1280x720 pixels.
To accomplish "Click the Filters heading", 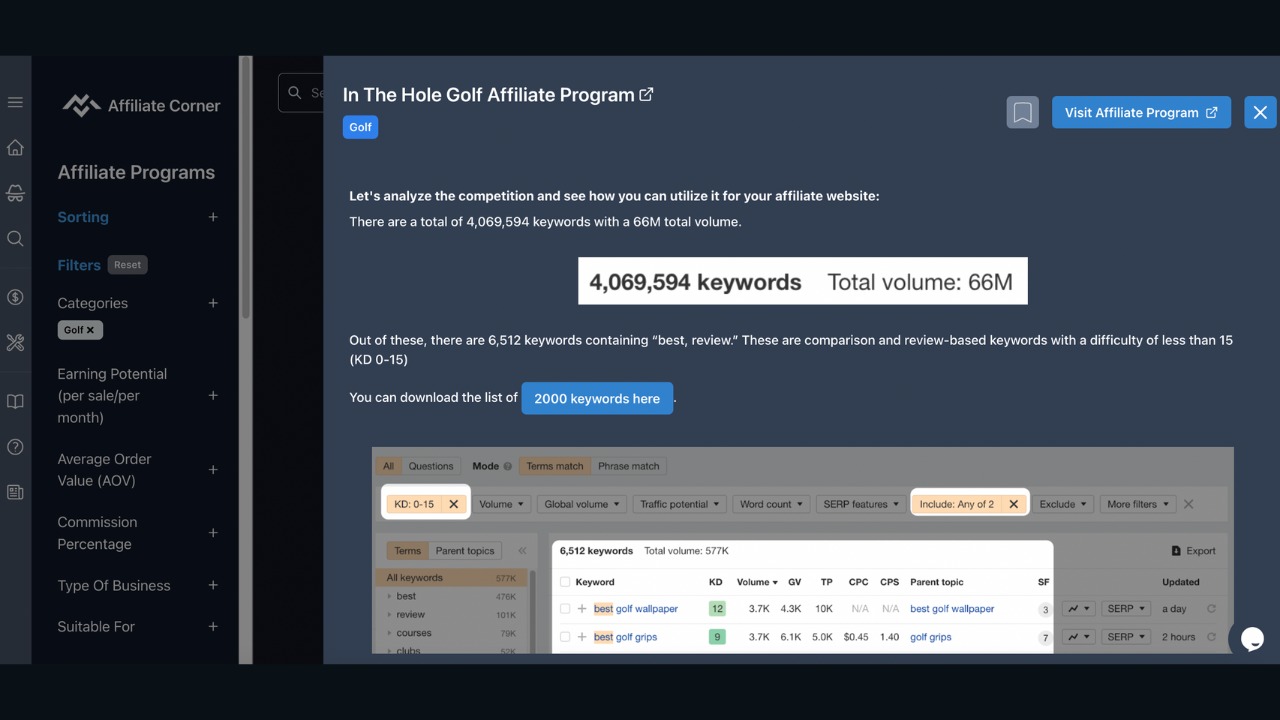I will (79, 265).
